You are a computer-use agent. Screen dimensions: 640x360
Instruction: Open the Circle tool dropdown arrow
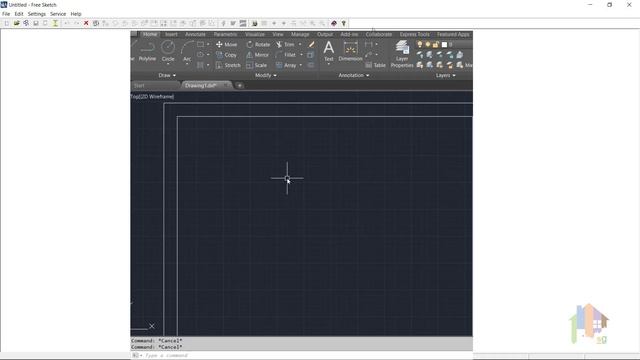168,64
